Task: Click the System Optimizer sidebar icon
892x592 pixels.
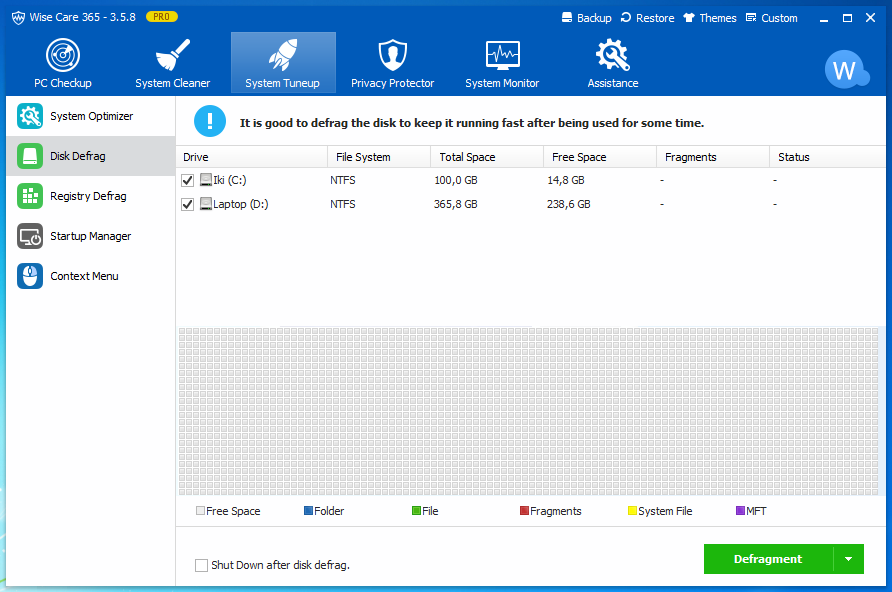Action: (30, 116)
